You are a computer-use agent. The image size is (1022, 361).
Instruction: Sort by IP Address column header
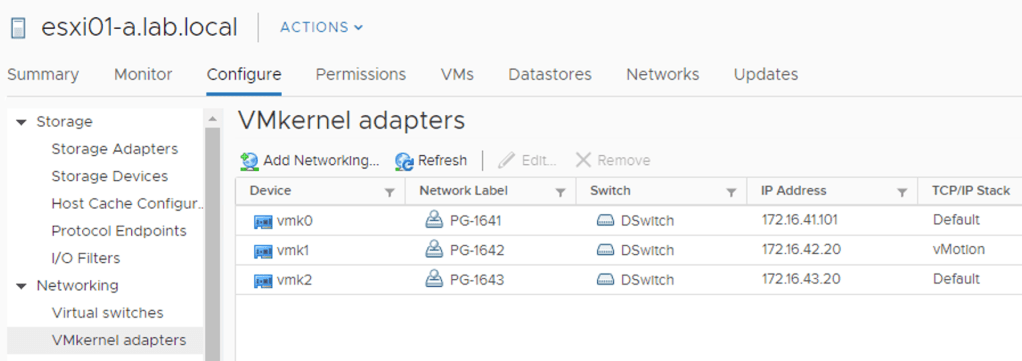pyautogui.click(x=793, y=191)
